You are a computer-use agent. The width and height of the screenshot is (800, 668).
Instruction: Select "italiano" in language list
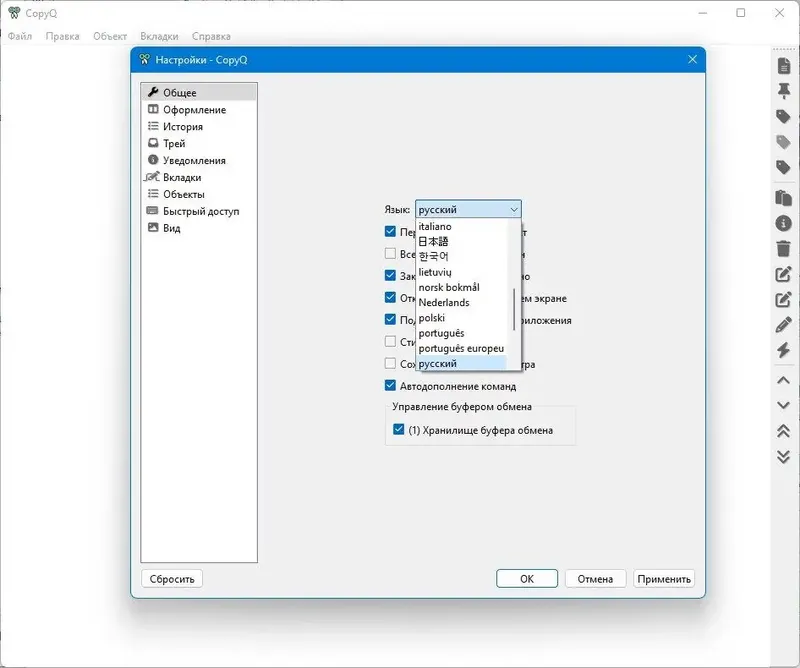click(x=462, y=226)
